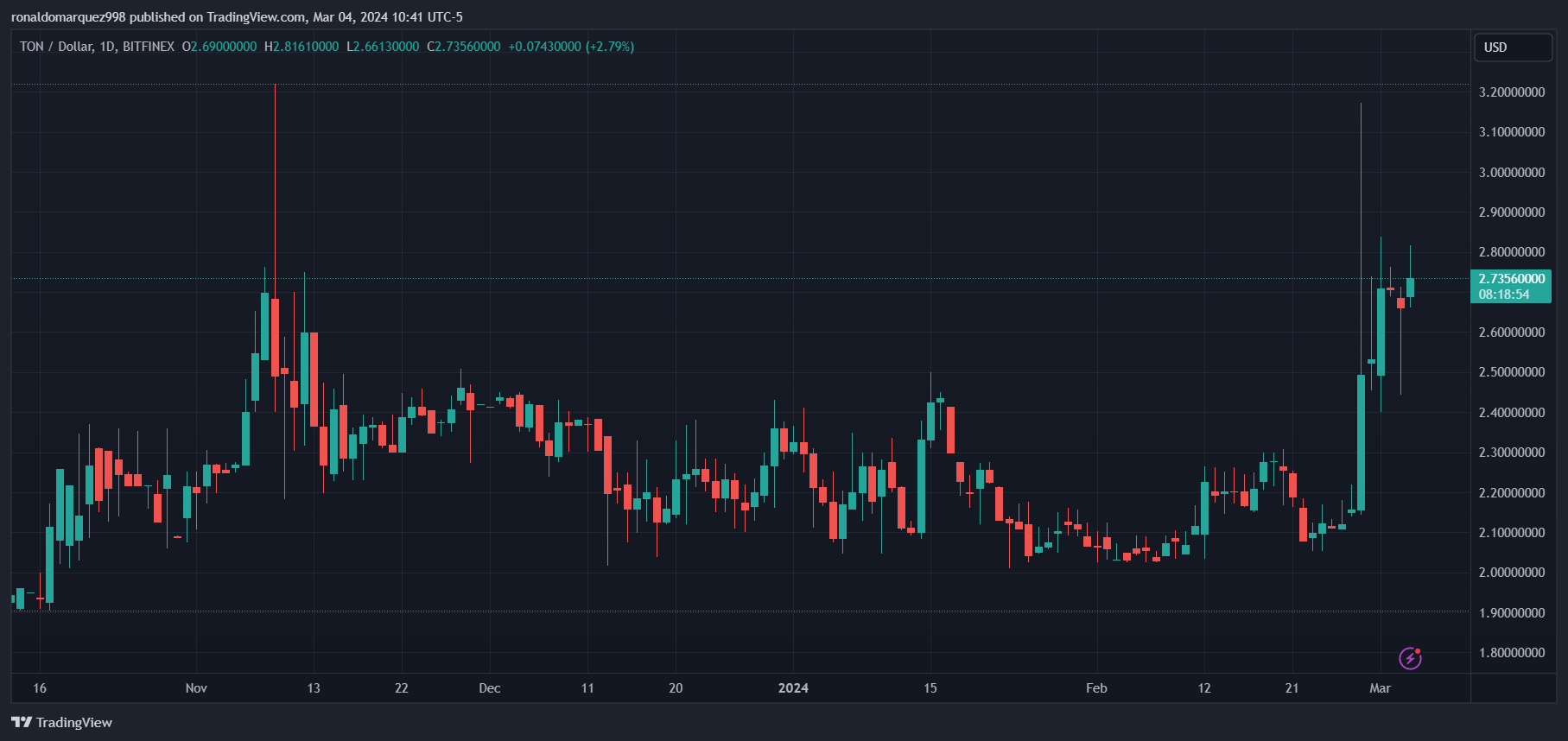This screenshot has height=741, width=1568.
Task: Click the 2.00000000 price axis label
Action: 1512,573
